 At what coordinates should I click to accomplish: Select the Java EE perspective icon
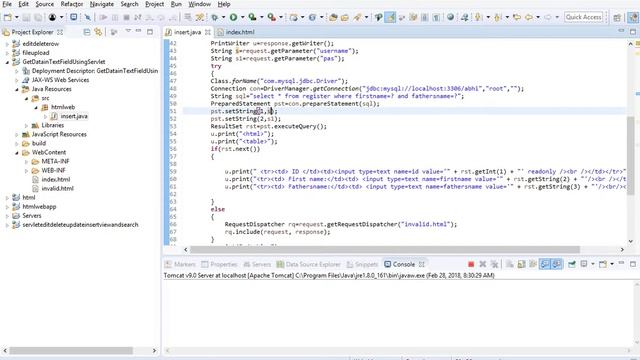(633, 17)
